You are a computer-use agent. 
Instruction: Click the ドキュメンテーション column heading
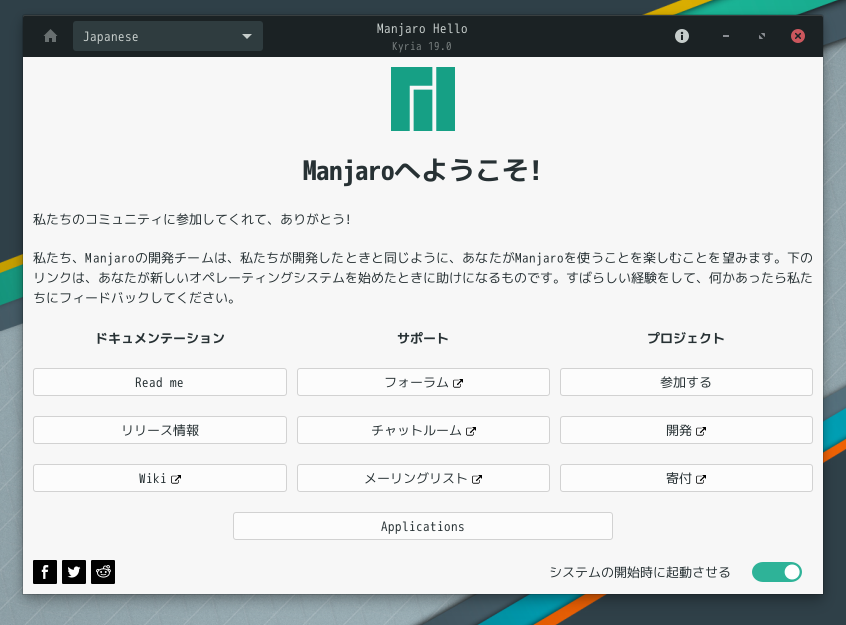160,338
